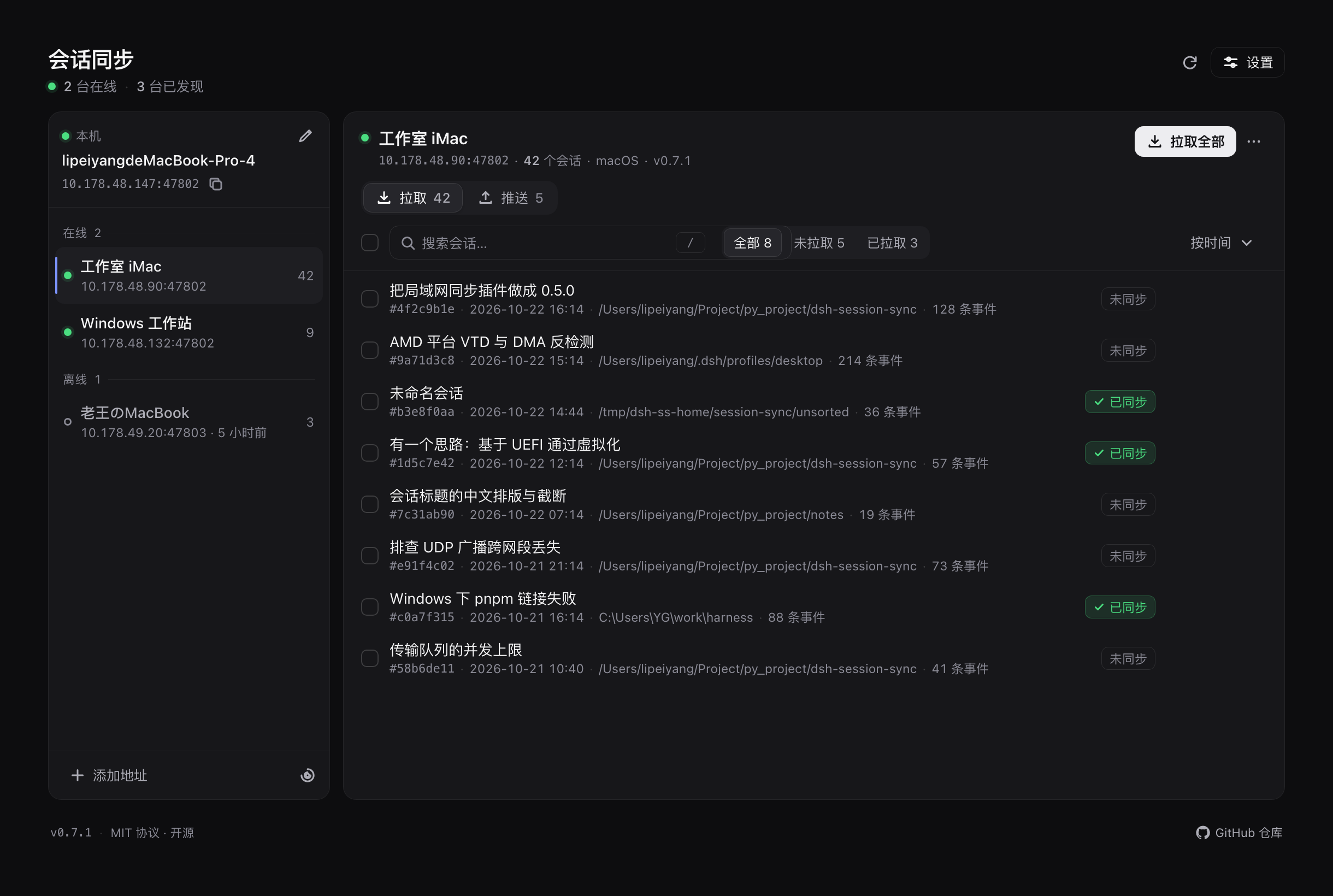Screen dimensions: 1333x896
Task: Click the rescan icon beside 添加地址
Action: 308,775
